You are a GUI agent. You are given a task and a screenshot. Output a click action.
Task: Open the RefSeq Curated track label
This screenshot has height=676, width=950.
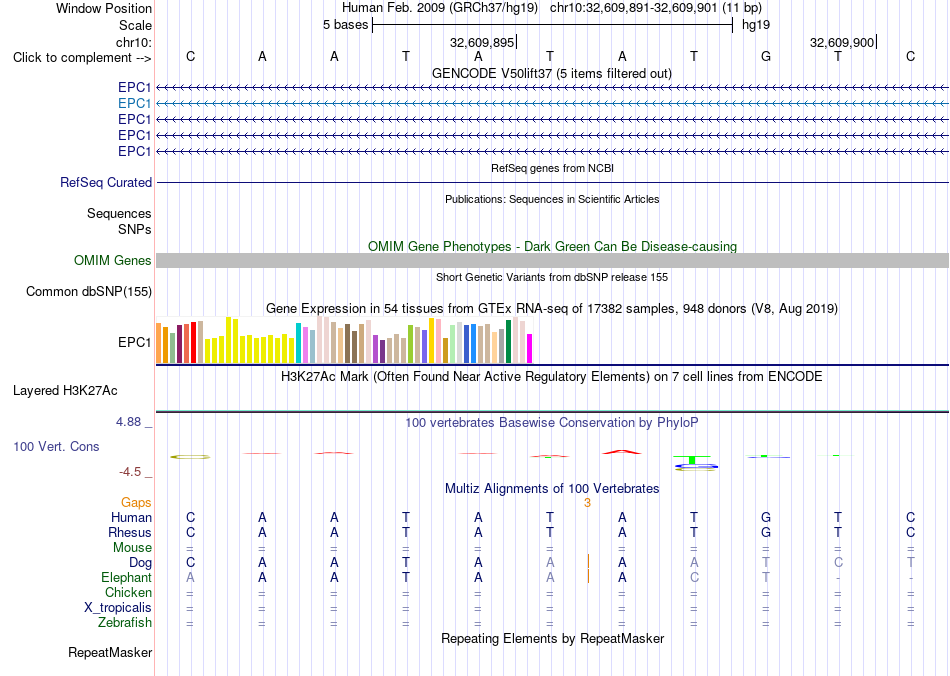[106, 182]
